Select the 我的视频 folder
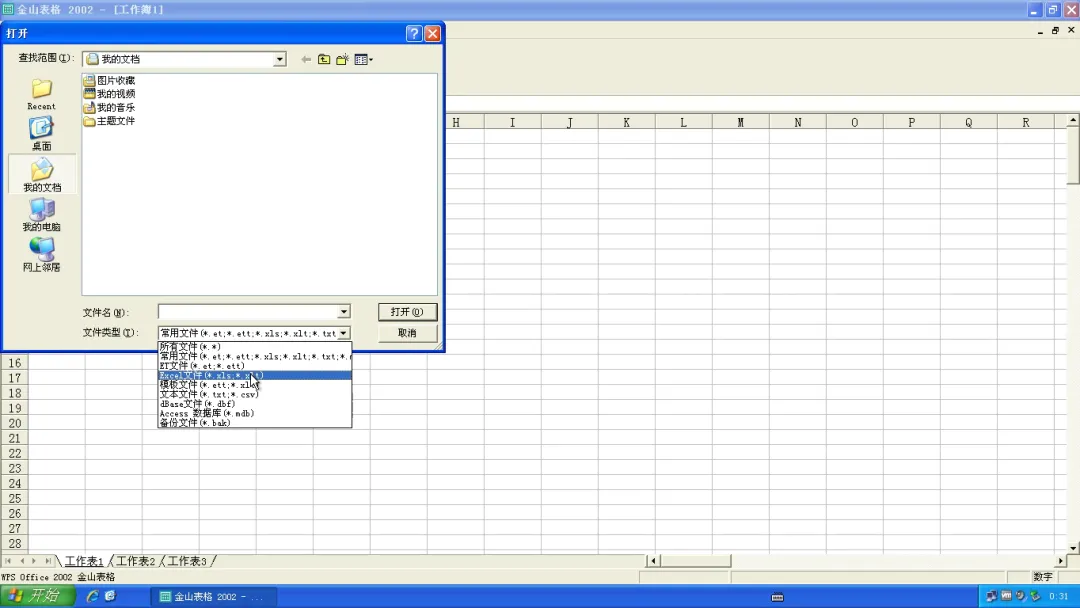The width and height of the screenshot is (1080, 608). (x=109, y=94)
